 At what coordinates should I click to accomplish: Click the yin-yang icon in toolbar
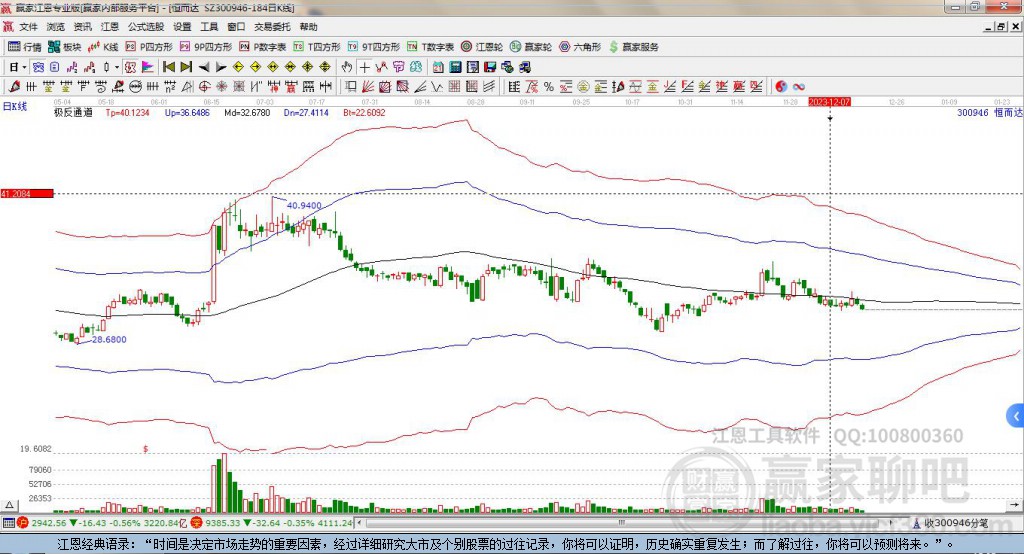click(x=781, y=86)
